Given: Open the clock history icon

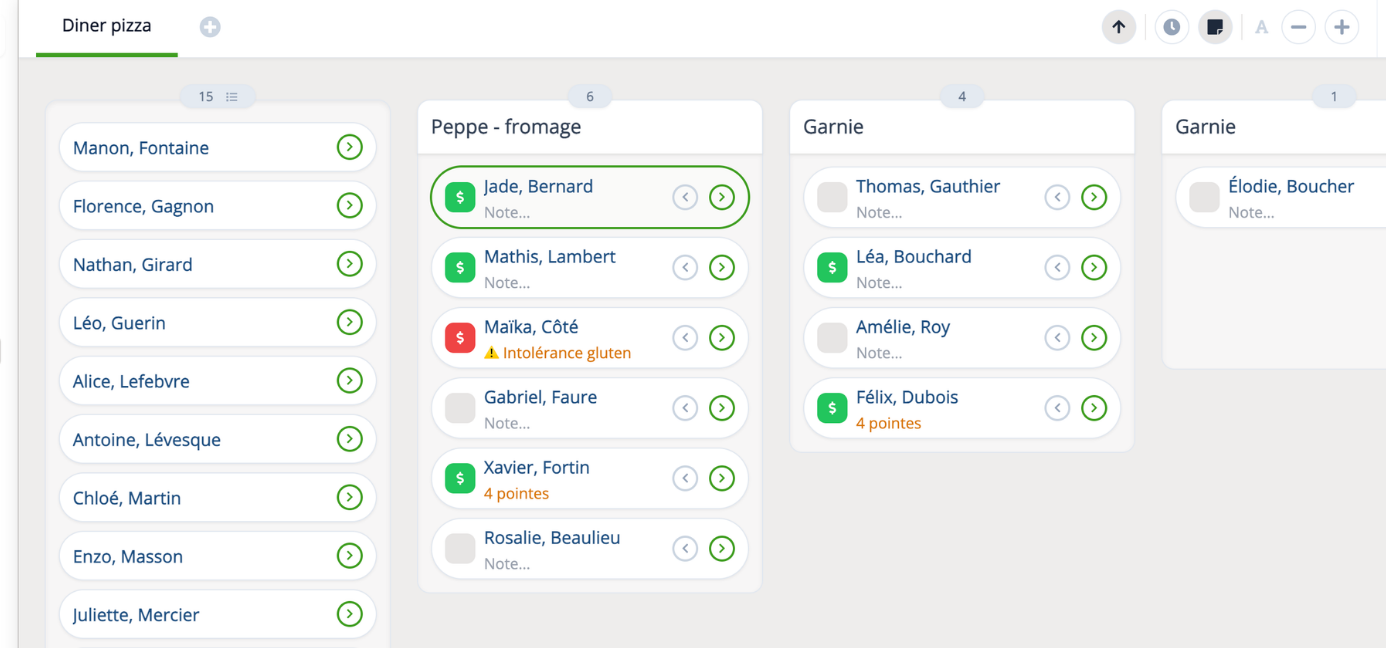Looking at the screenshot, I should [x=1171, y=27].
